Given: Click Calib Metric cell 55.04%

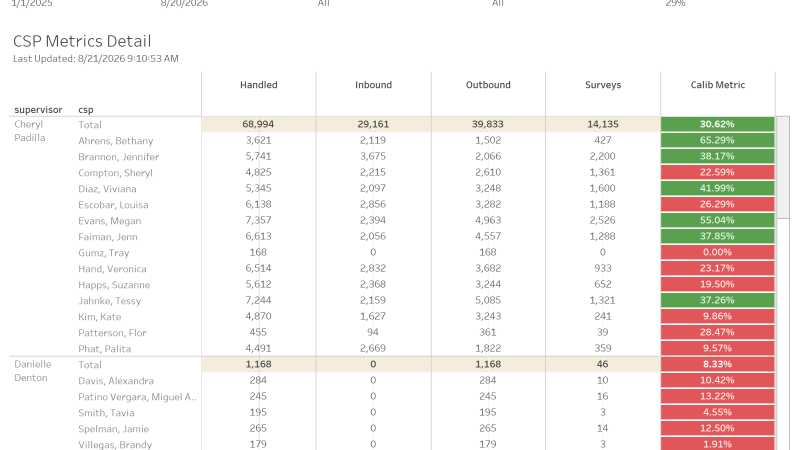Looking at the screenshot, I should pos(717,220).
